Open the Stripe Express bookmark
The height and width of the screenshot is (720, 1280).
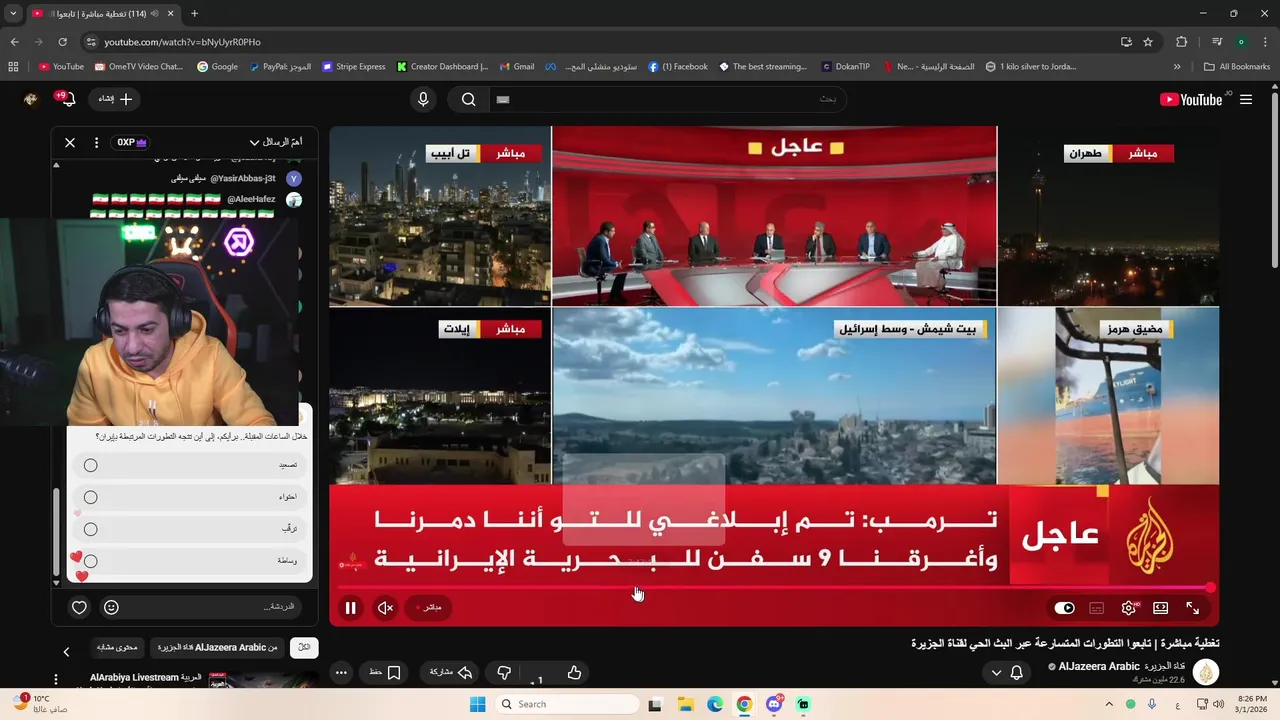pos(354,67)
